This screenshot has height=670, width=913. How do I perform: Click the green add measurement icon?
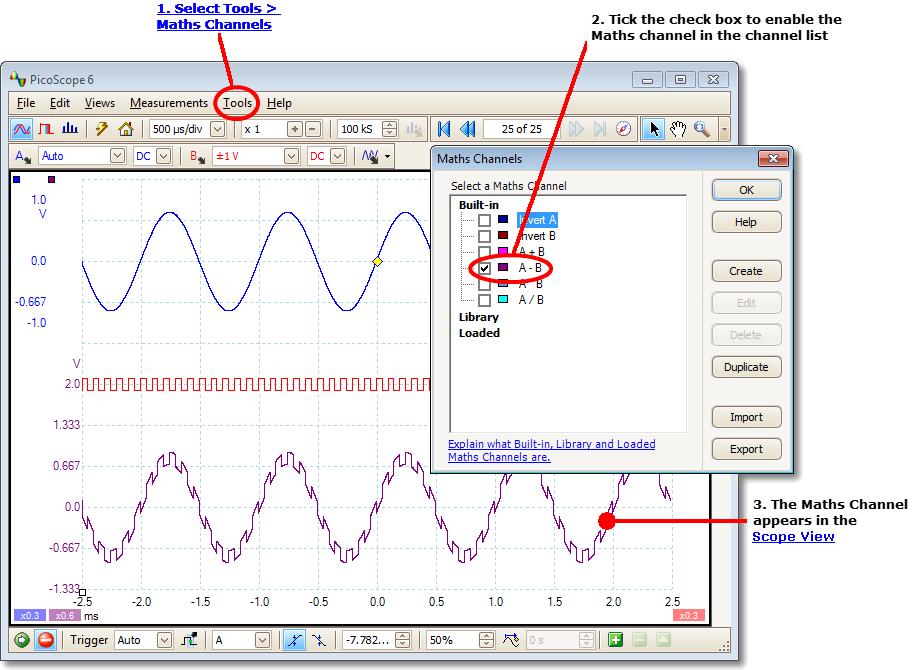pos(615,640)
